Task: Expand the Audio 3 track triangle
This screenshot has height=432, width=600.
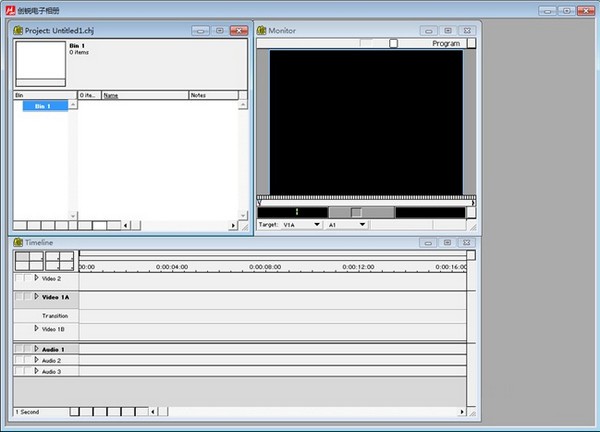Action: tap(37, 371)
